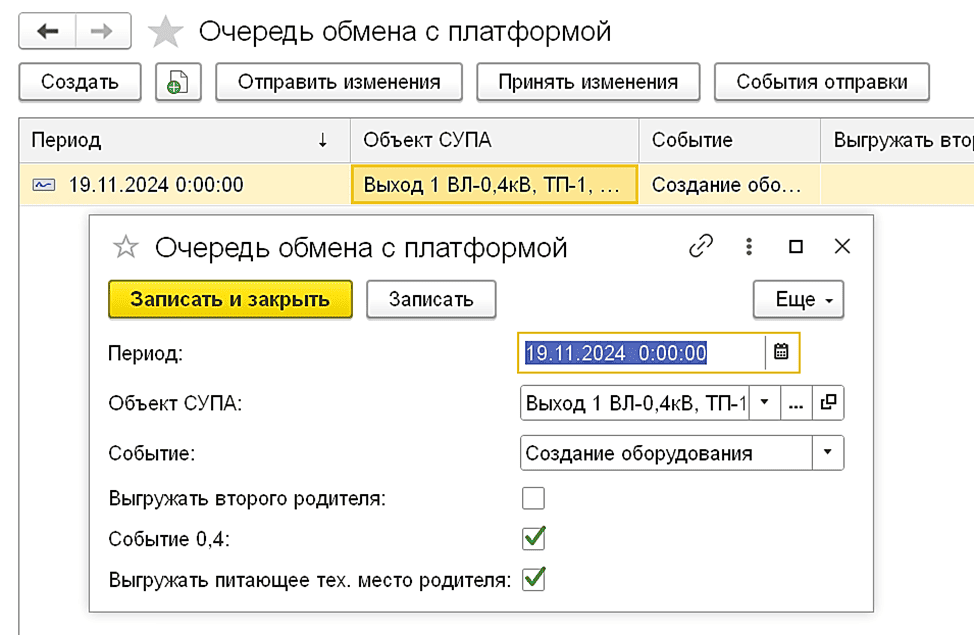Click into the Период date field
The width and height of the screenshot is (974, 635).
[640, 352]
